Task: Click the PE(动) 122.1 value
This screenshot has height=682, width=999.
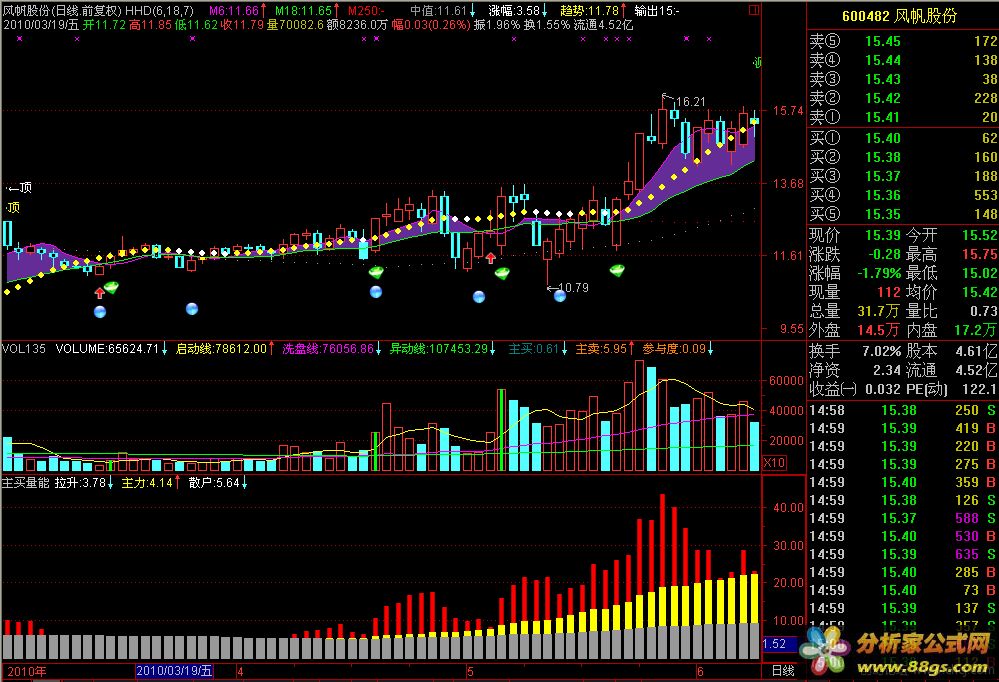Action: tap(951, 389)
